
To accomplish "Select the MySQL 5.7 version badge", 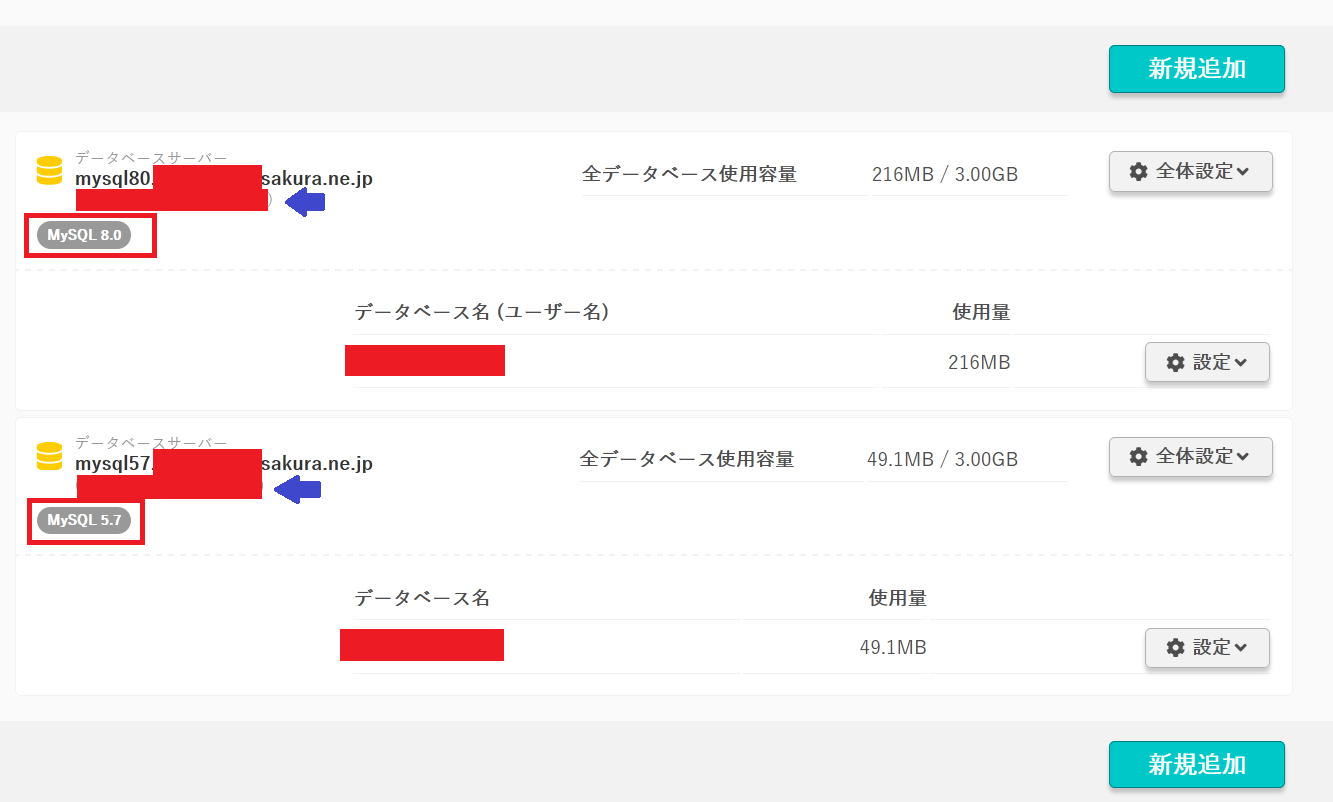I will pos(84,520).
